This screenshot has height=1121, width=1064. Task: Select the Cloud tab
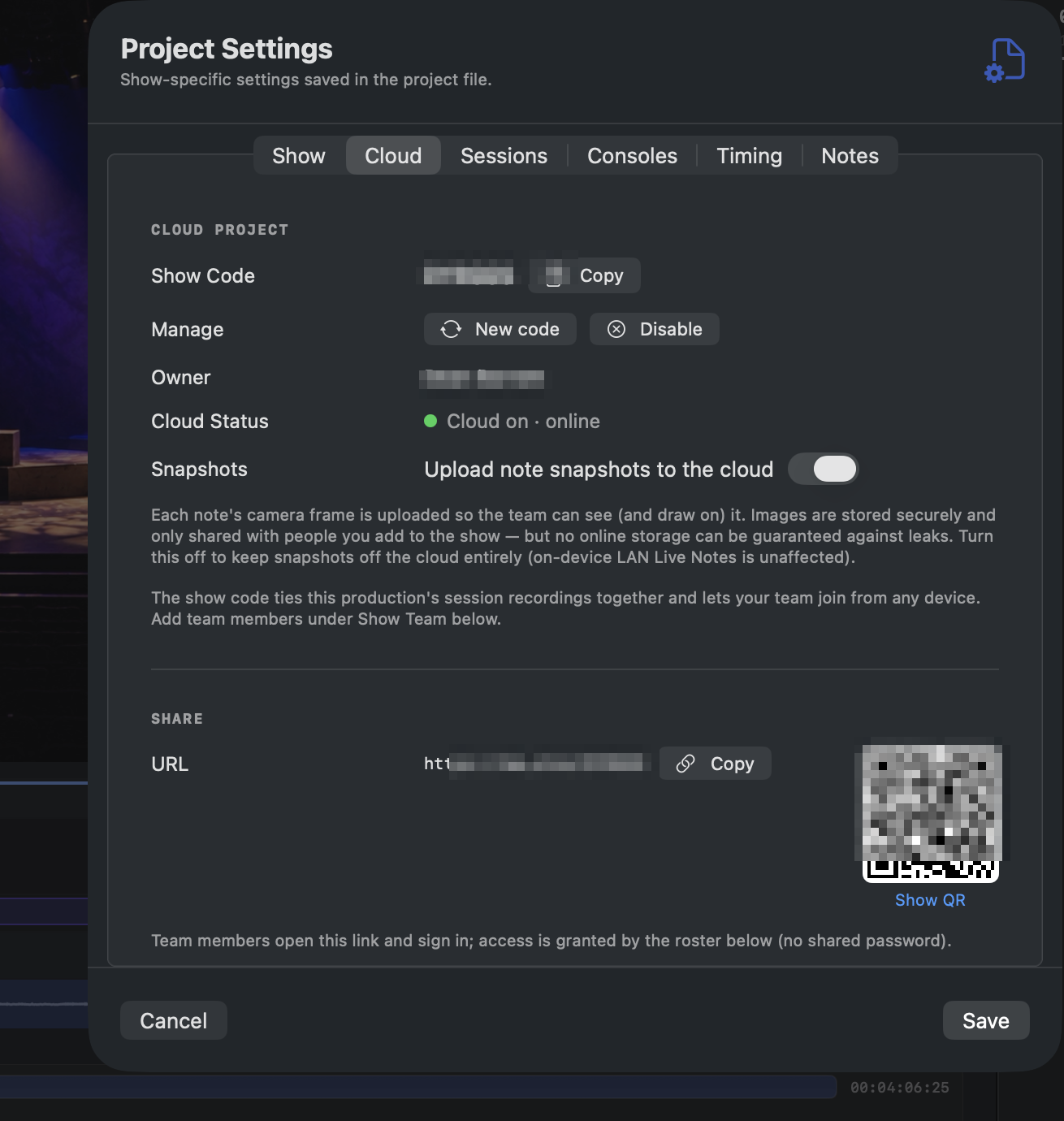[393, 156]
